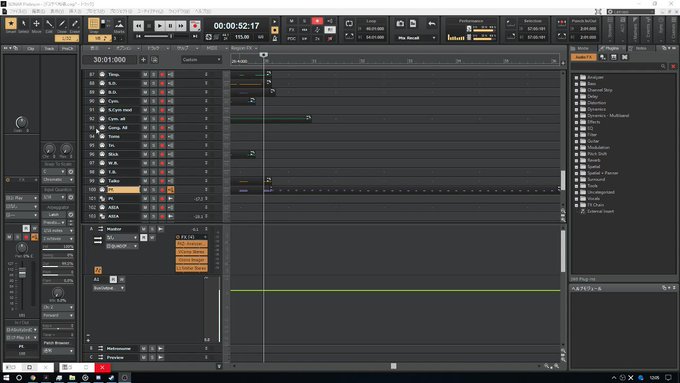Toggle input echo on Cym. track

click(170, 101)
